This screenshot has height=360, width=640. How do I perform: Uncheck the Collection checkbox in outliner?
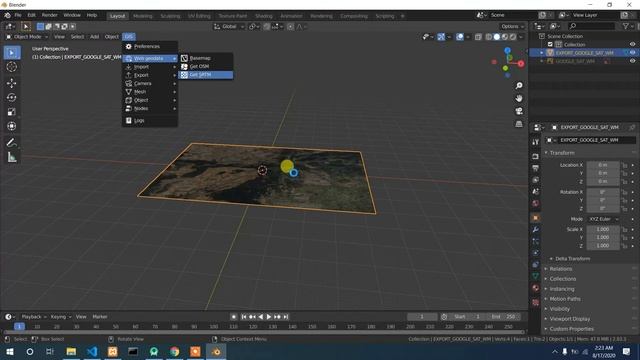tap(550, 44)
